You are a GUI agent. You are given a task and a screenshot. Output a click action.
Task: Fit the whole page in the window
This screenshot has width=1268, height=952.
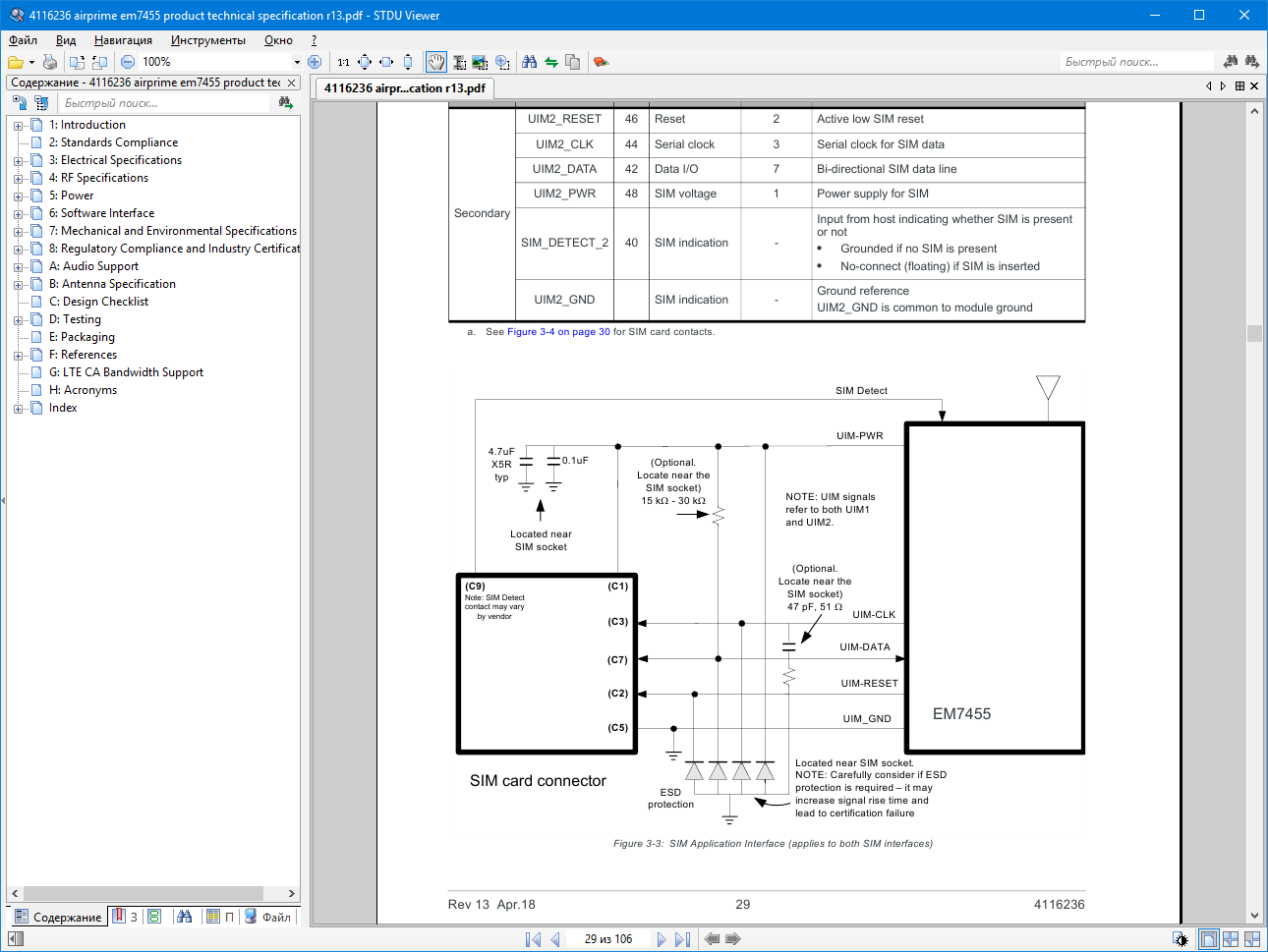(x=365, y=62)
